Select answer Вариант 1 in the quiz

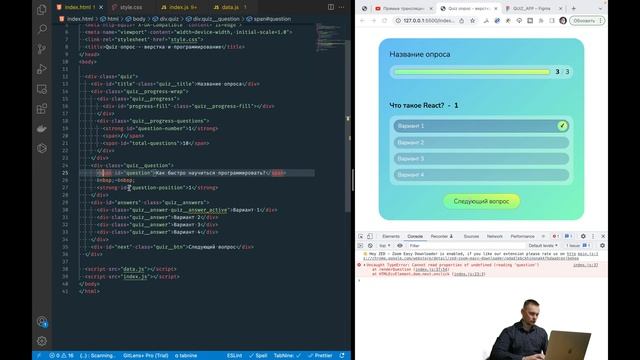(481, 126)
